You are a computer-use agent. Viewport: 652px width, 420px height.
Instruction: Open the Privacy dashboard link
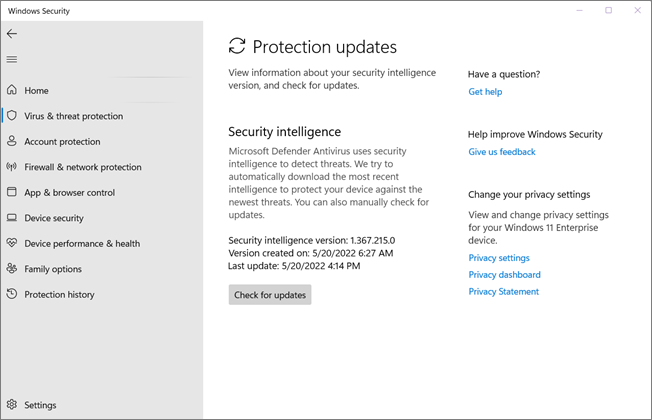click(504, 275)
